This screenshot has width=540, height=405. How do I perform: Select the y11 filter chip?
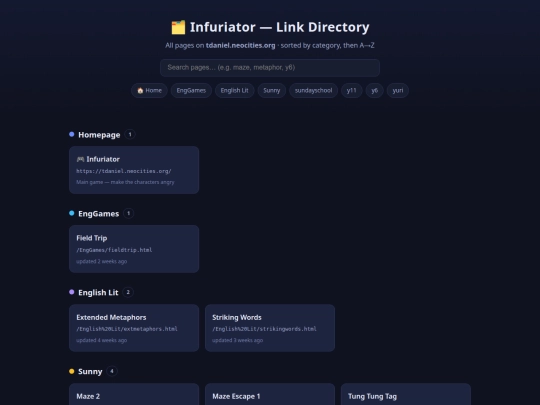pos(352,91)
